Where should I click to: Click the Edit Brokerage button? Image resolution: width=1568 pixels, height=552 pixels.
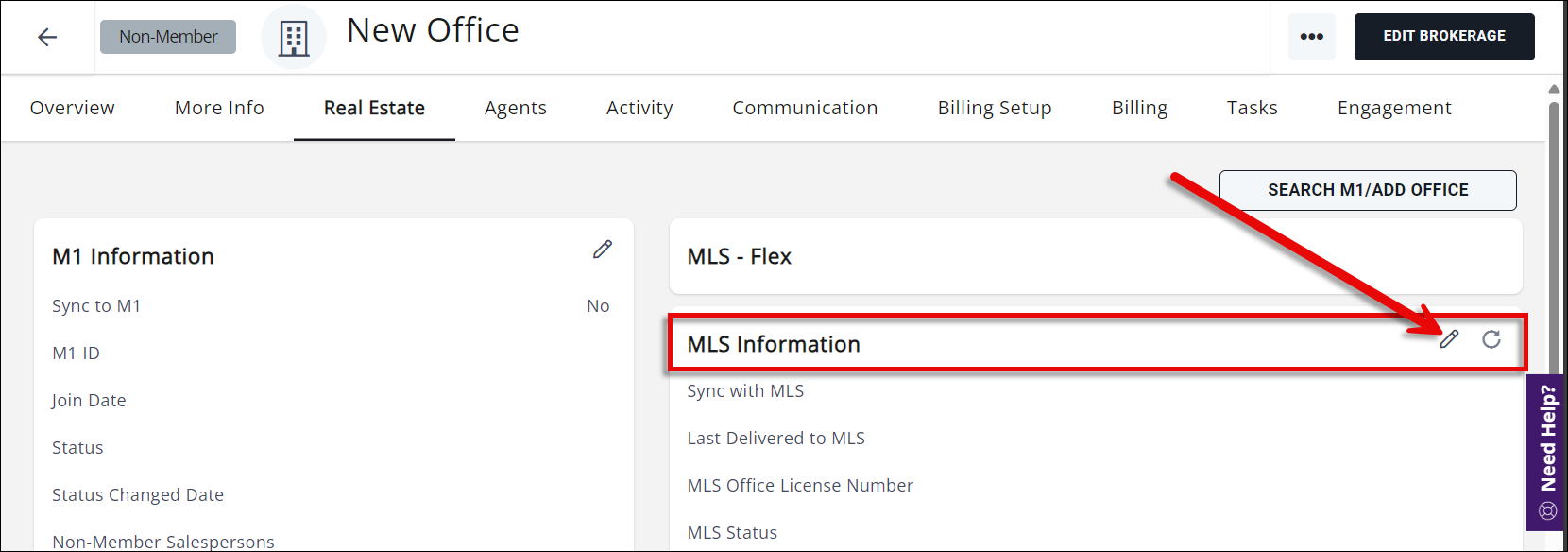[1443, 37]
